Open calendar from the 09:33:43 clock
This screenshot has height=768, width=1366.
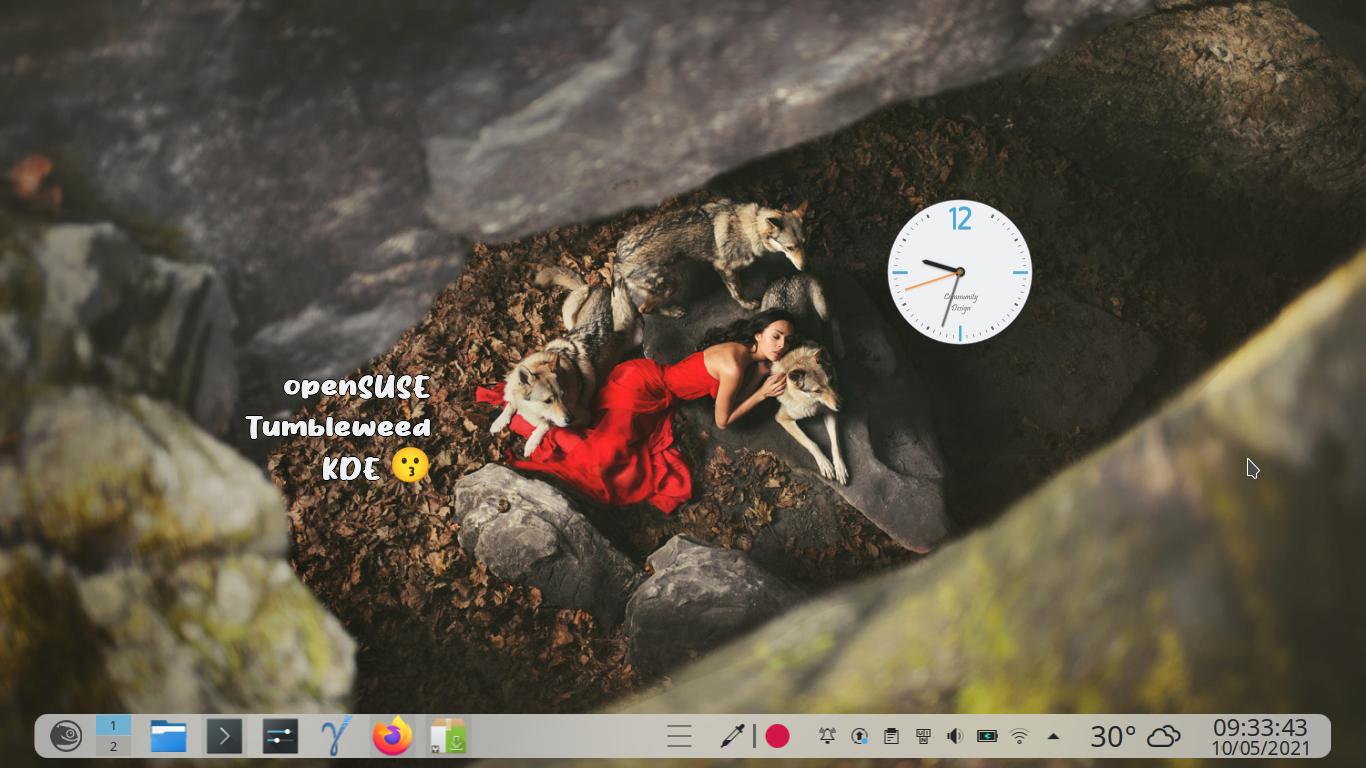(1260, 727)
